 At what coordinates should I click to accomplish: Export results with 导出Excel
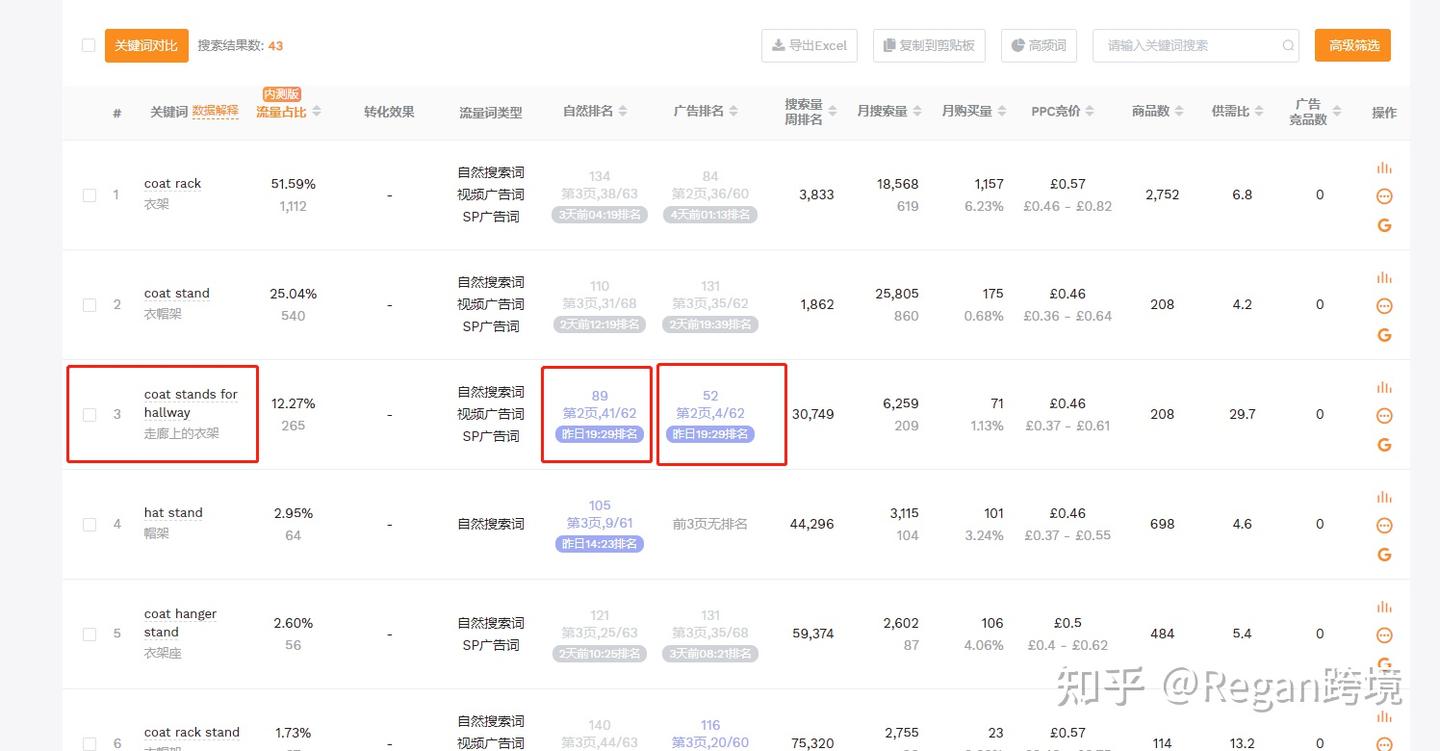click(809, 46)
